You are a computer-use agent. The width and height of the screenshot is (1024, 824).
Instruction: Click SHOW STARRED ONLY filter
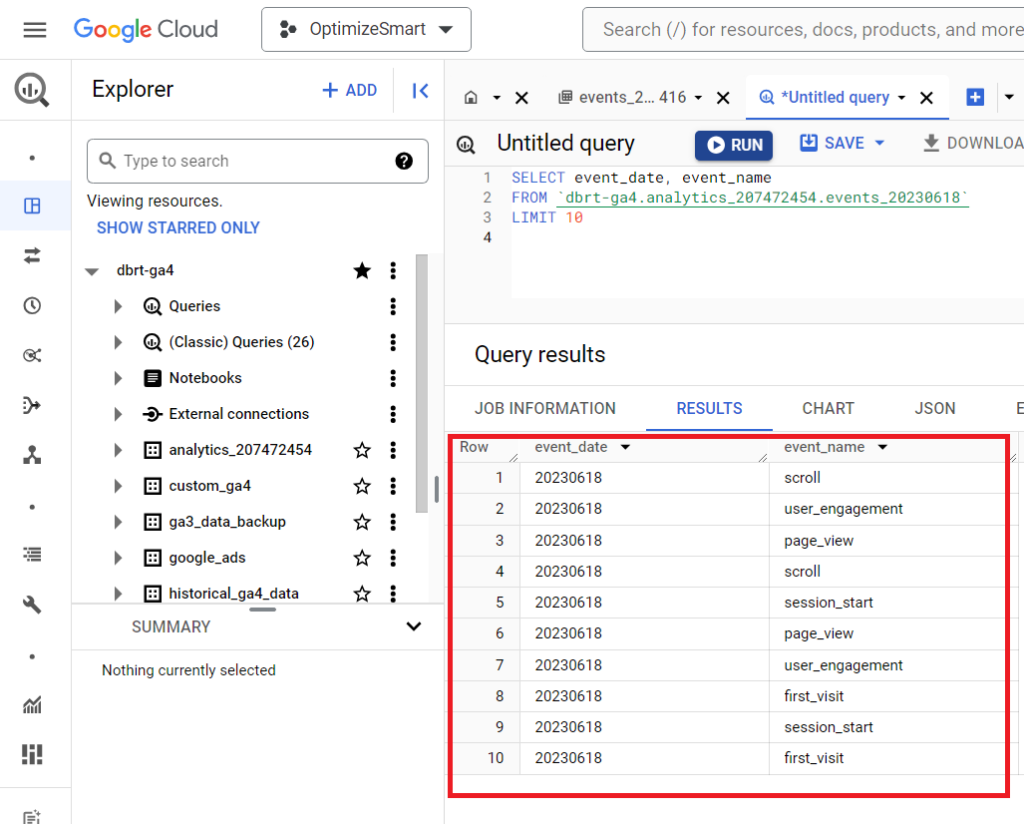tap(178, 228)
